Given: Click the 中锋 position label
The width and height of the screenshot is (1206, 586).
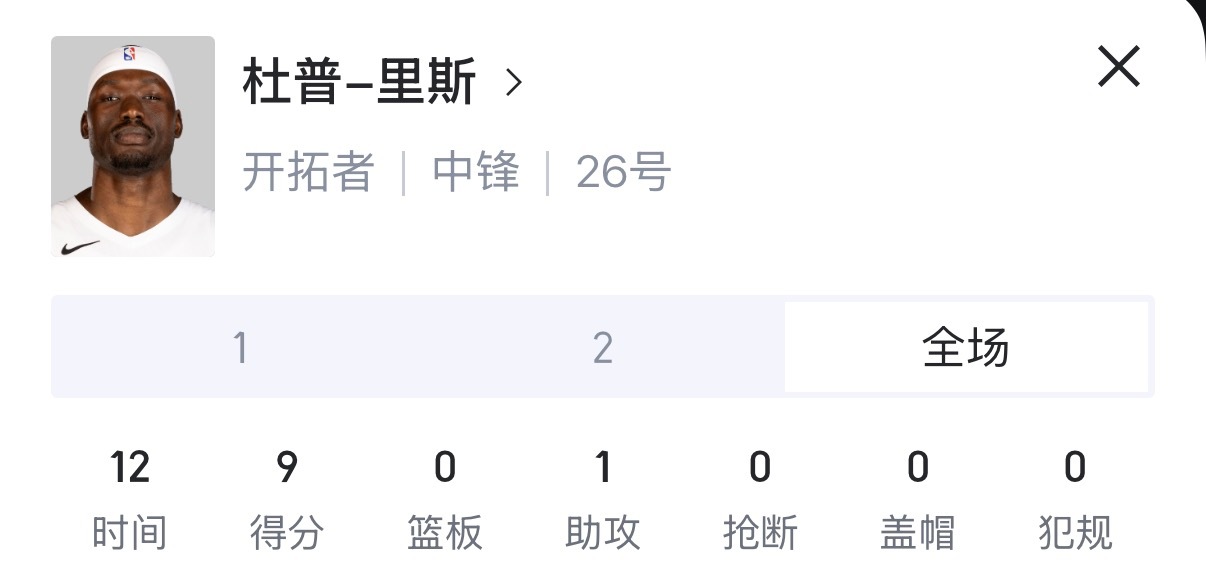Looking at the screenshot, I should click(x=477, y=174).
